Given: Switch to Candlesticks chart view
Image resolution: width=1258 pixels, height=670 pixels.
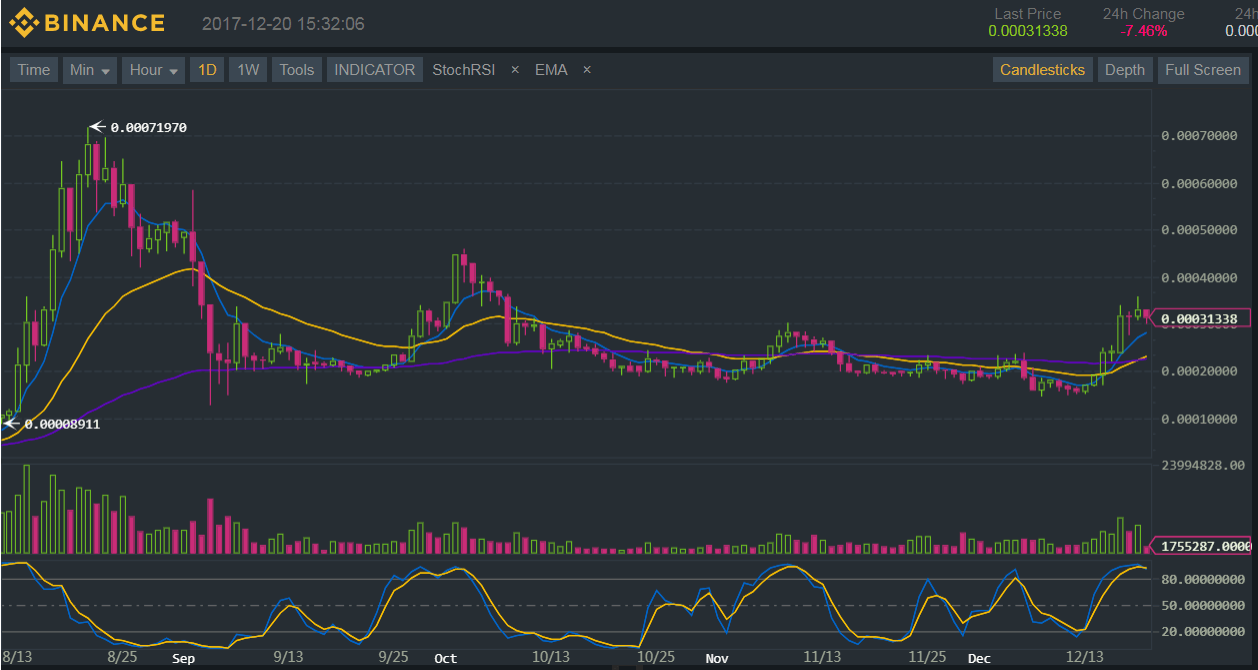Looking at the screenshot, I should [1042, 70].
